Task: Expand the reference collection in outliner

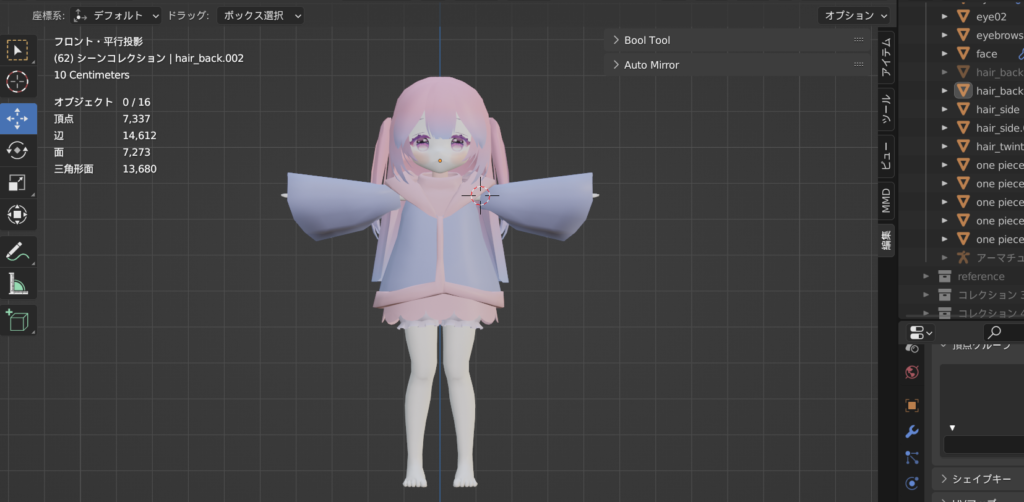Action: (927, 276)
